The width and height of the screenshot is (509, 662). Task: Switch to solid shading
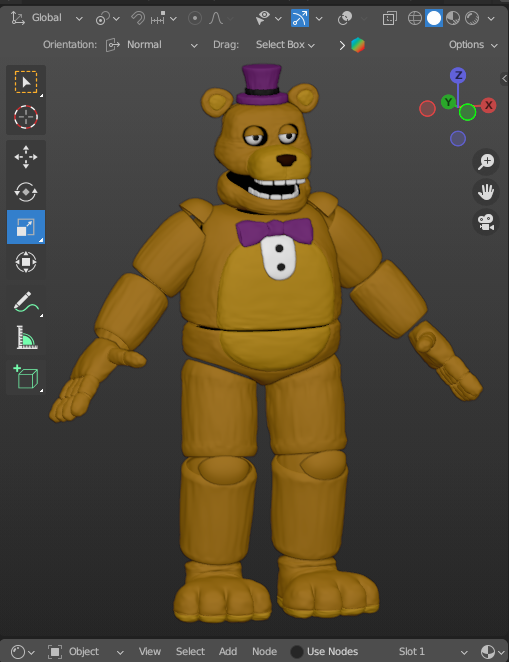(434, 18)
